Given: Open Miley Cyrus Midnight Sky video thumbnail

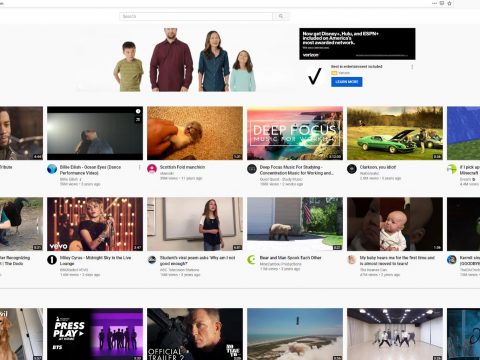Looking at the screenshot, I should (x=95, y=224).
